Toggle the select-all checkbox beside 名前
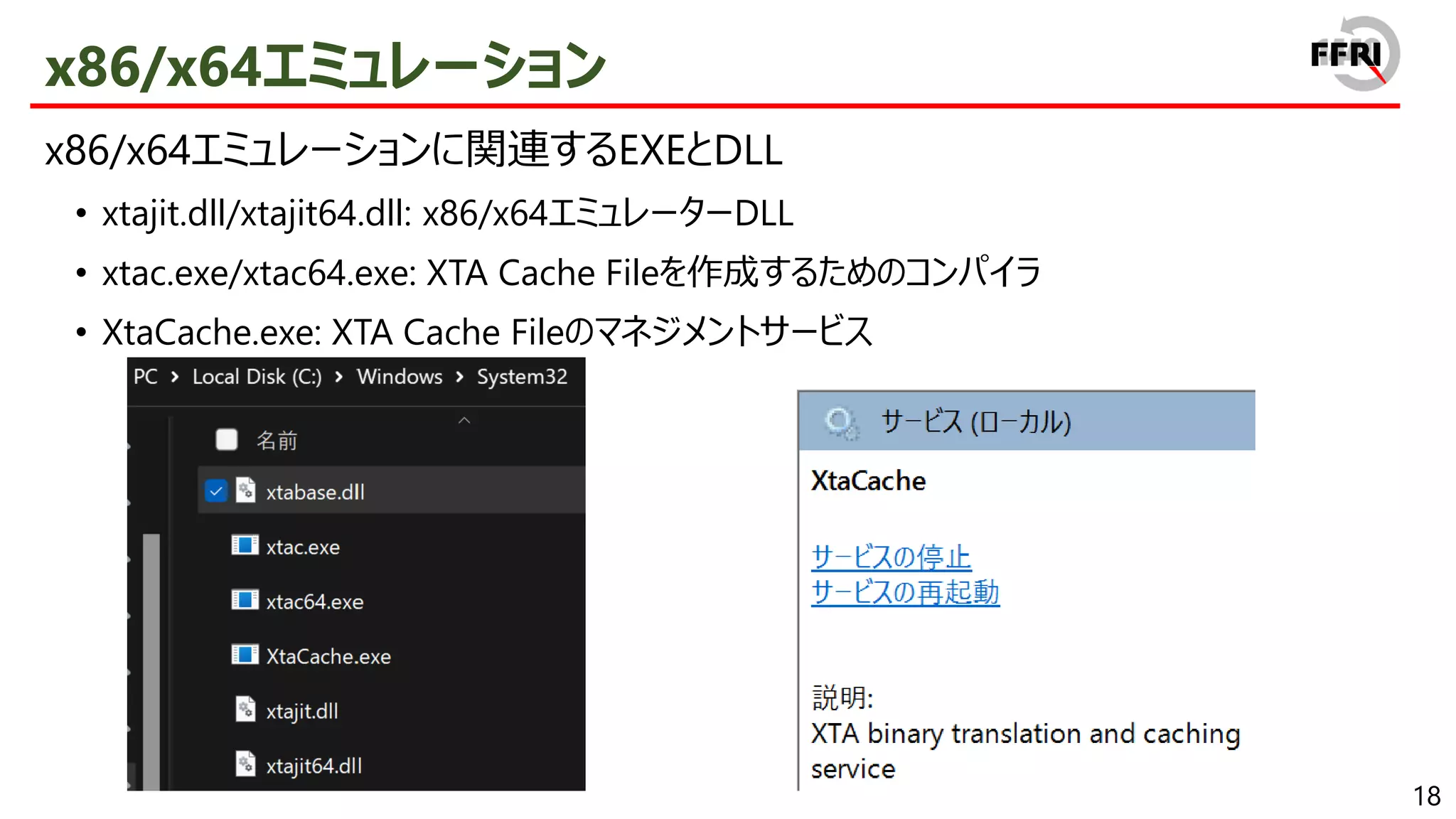Image resolution: width=1456 pixels, height=819 pixels. pos(227,439)
